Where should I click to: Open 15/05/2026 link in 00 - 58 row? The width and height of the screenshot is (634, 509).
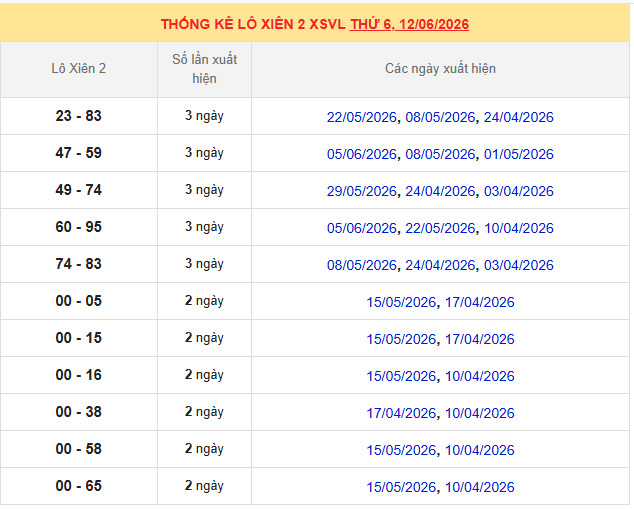[x=401, y=450]
